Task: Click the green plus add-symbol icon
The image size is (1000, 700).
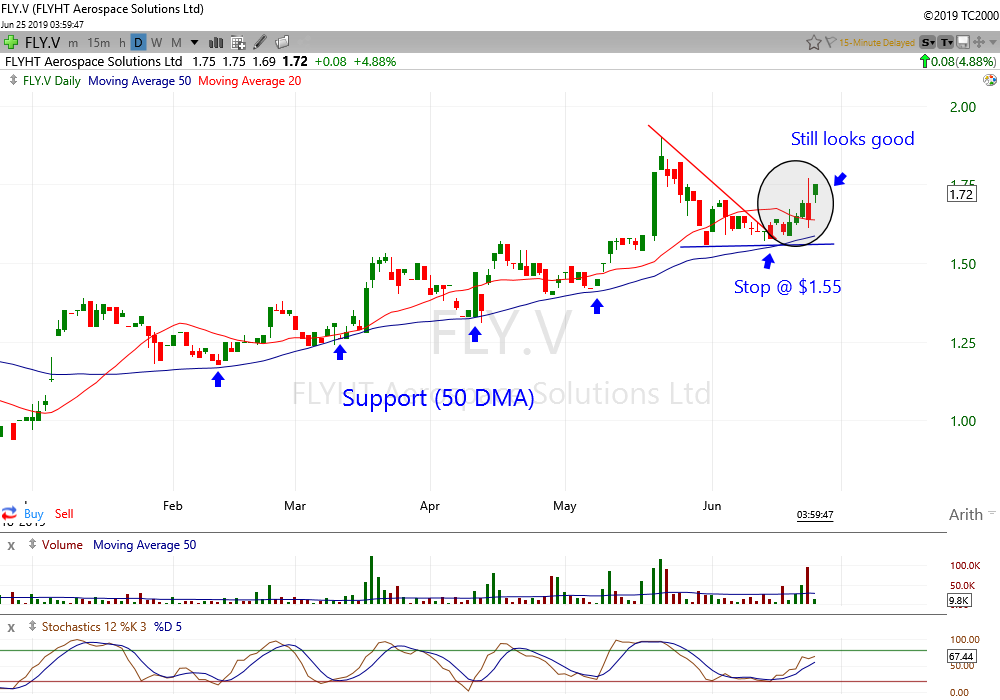Action: (10, 43)
